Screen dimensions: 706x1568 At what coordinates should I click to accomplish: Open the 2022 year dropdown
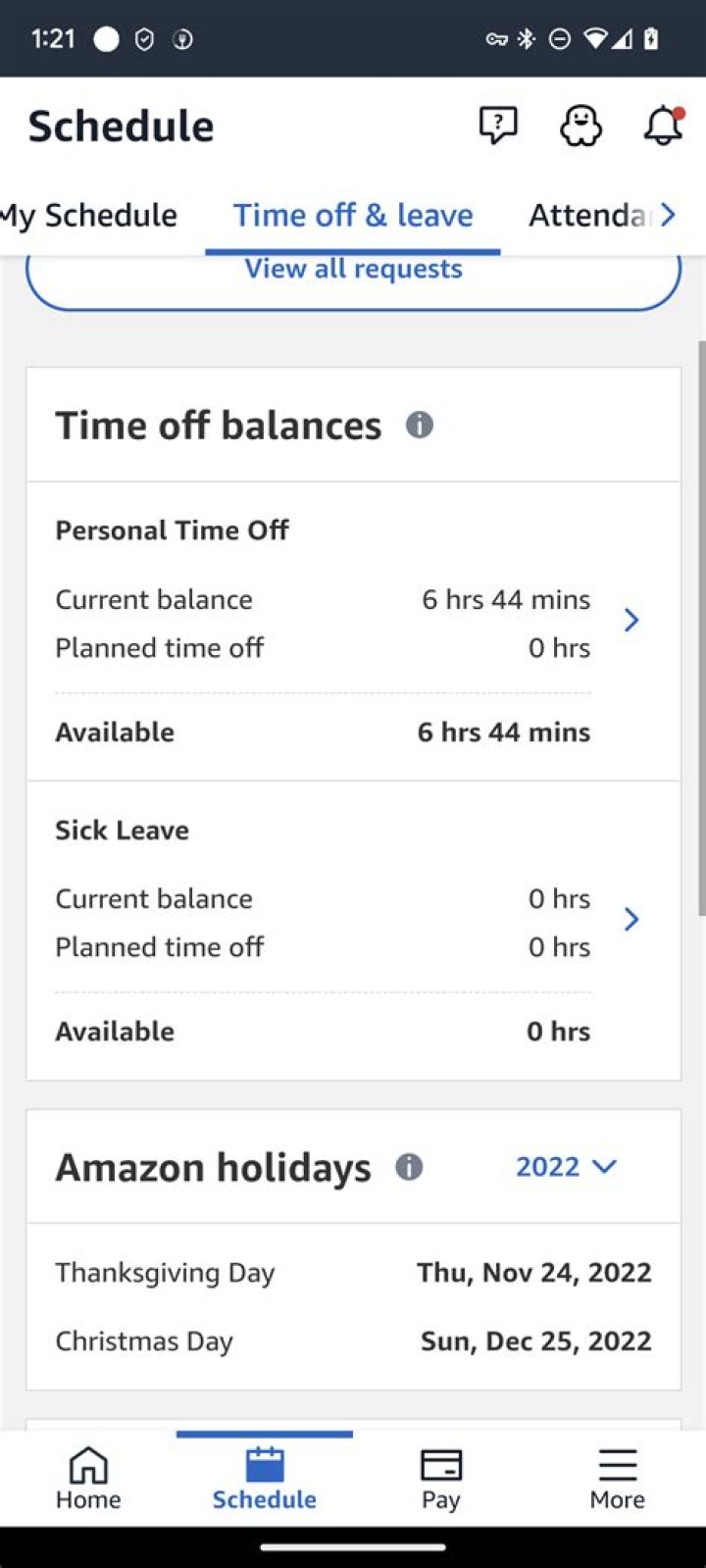(x=565, y=1167)
